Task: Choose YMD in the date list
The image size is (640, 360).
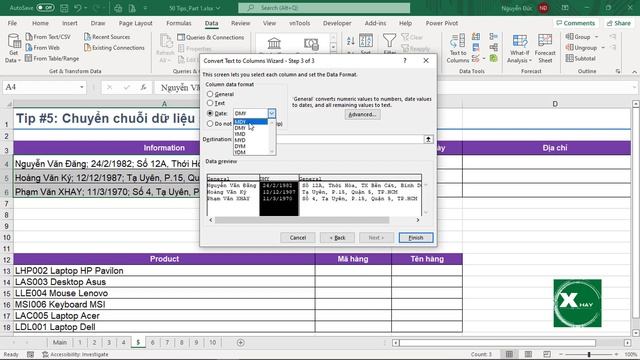Action: point(251,134)
